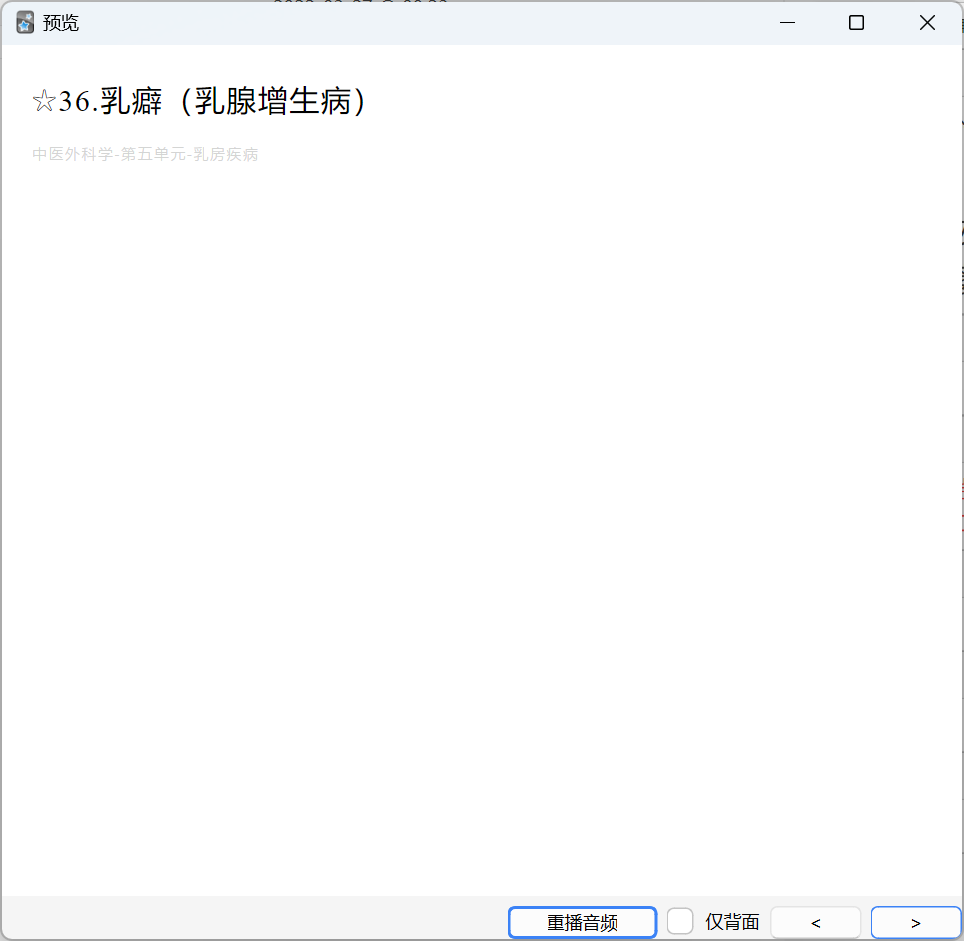Go to previous card with the < button
Screen dimensions: 964x941
[816, 923]
